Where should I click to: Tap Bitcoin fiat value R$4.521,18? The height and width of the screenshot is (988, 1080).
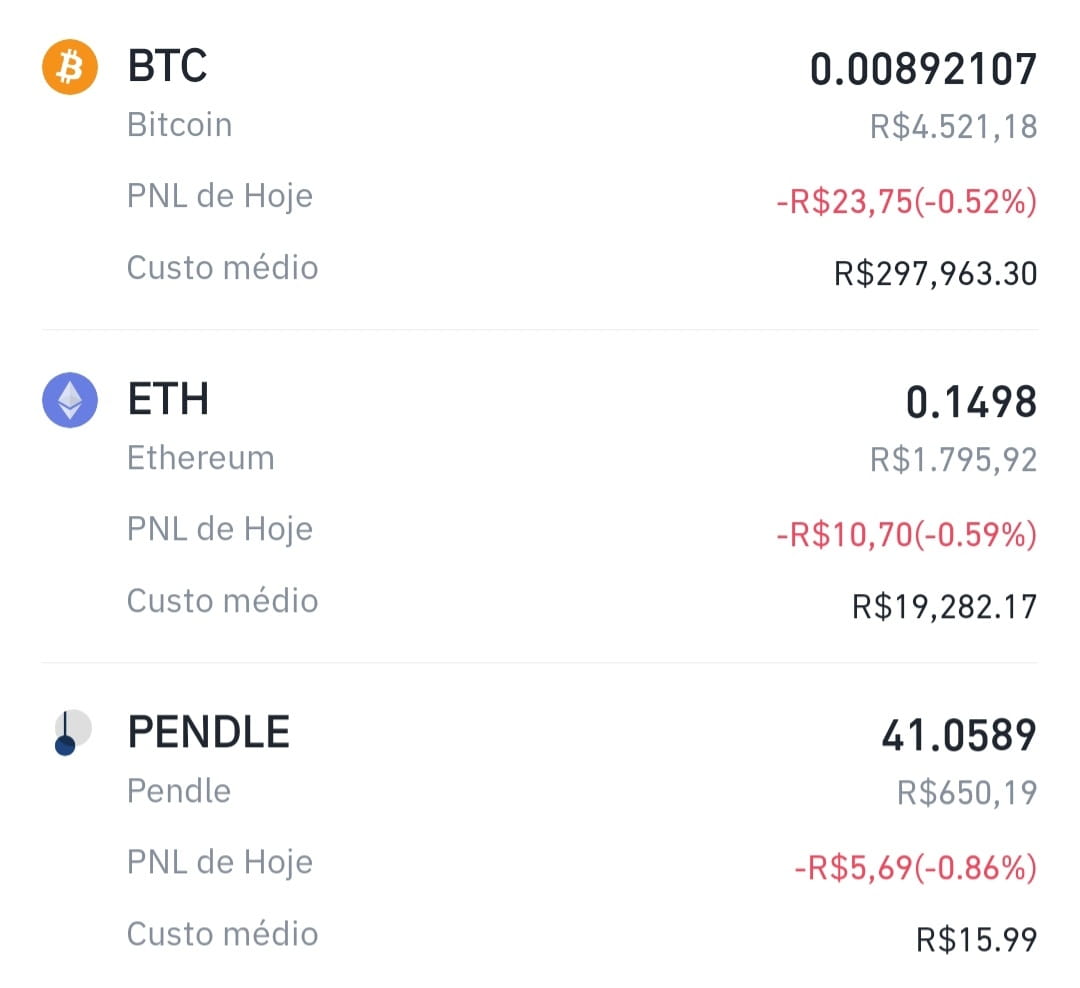point(953,127)
